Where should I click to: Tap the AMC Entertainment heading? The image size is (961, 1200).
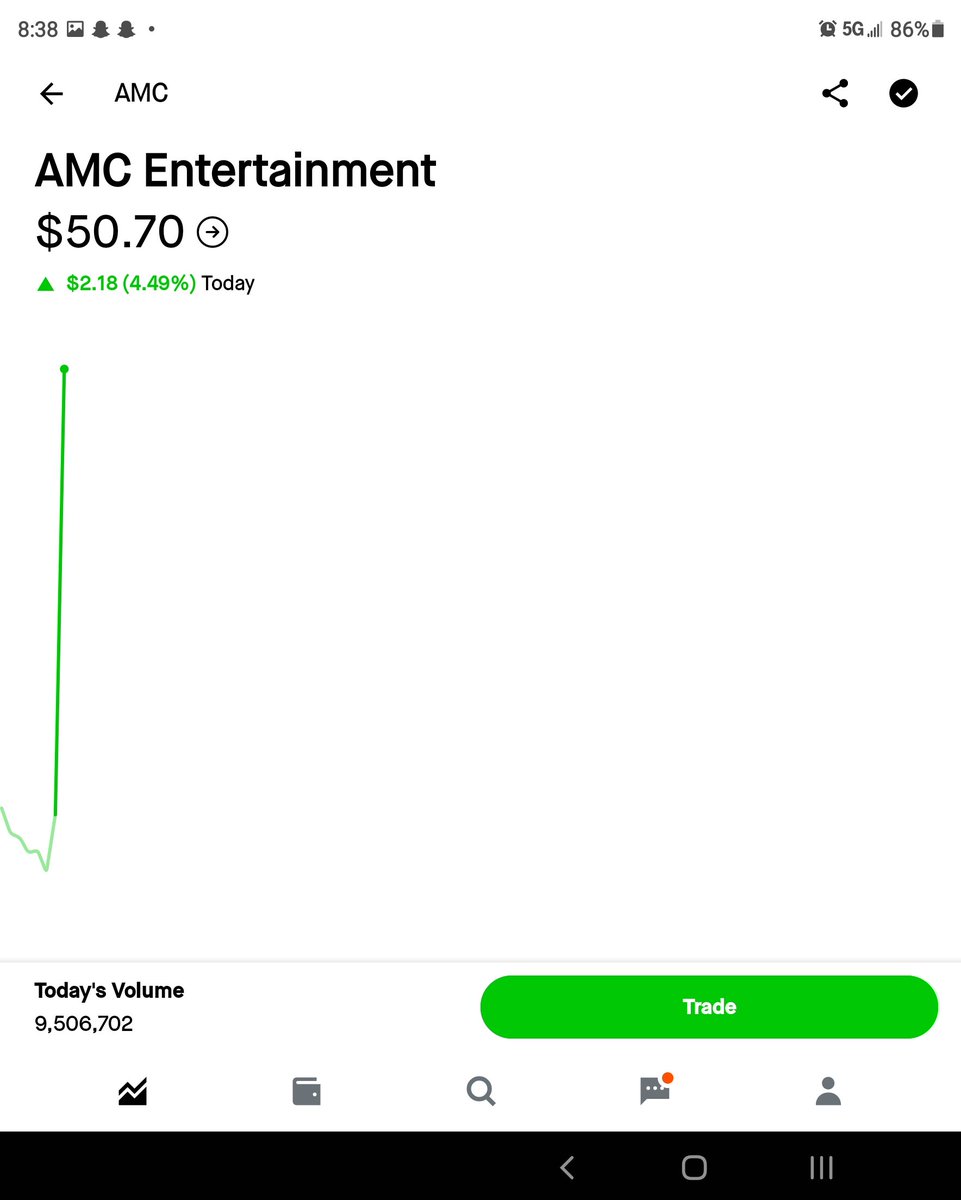[236, 170]
